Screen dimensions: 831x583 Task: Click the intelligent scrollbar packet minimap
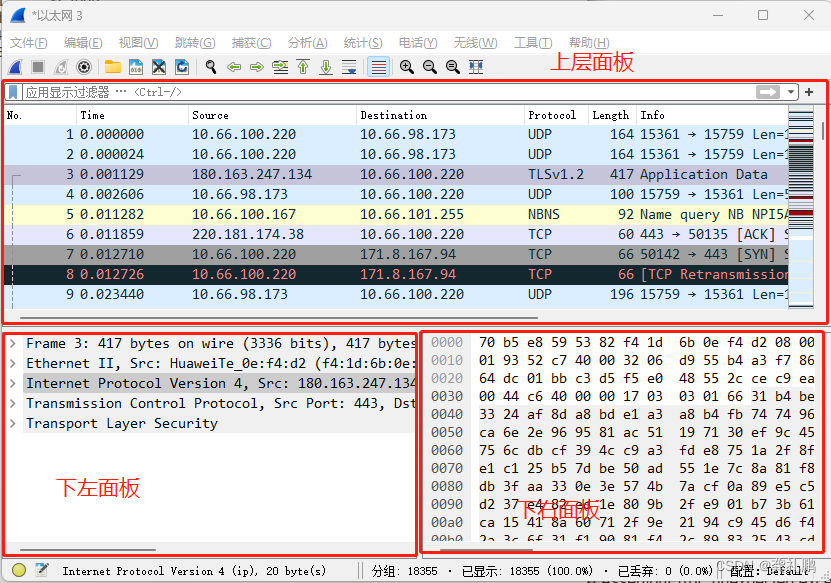pos(801,207)
